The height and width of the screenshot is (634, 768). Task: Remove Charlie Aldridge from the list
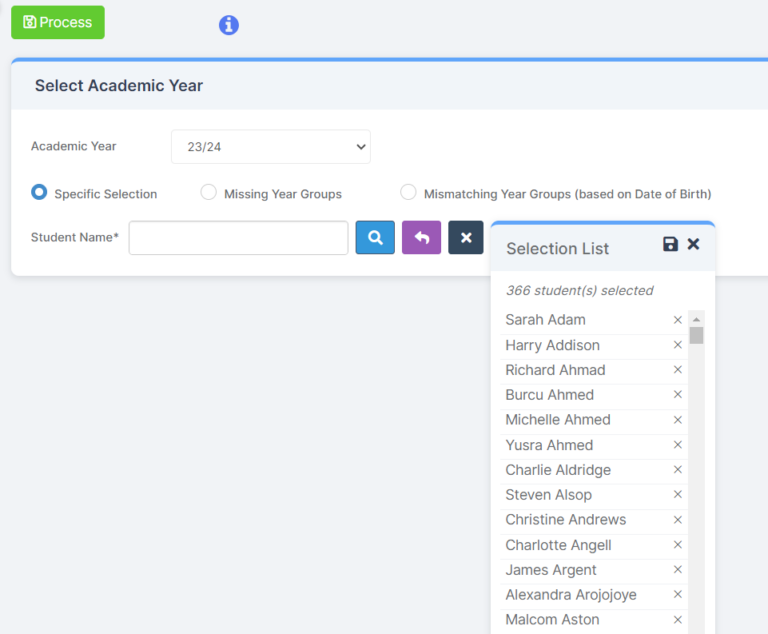(x=677, y=470)
